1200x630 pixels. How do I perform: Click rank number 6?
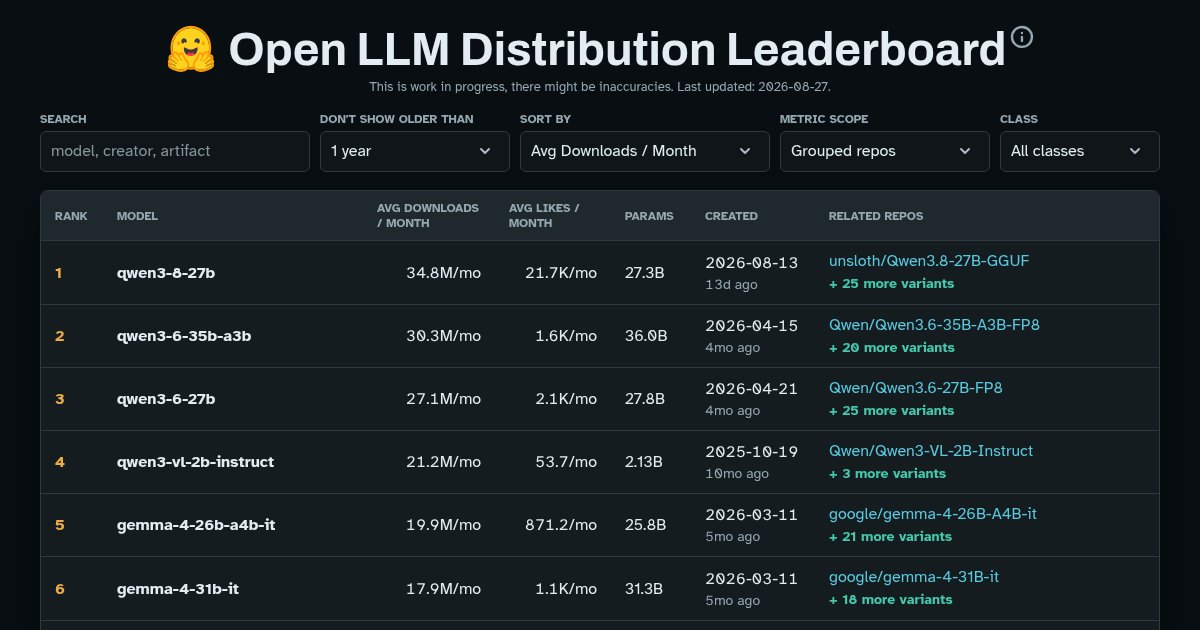pyautogui.click(x=59, y=588)
